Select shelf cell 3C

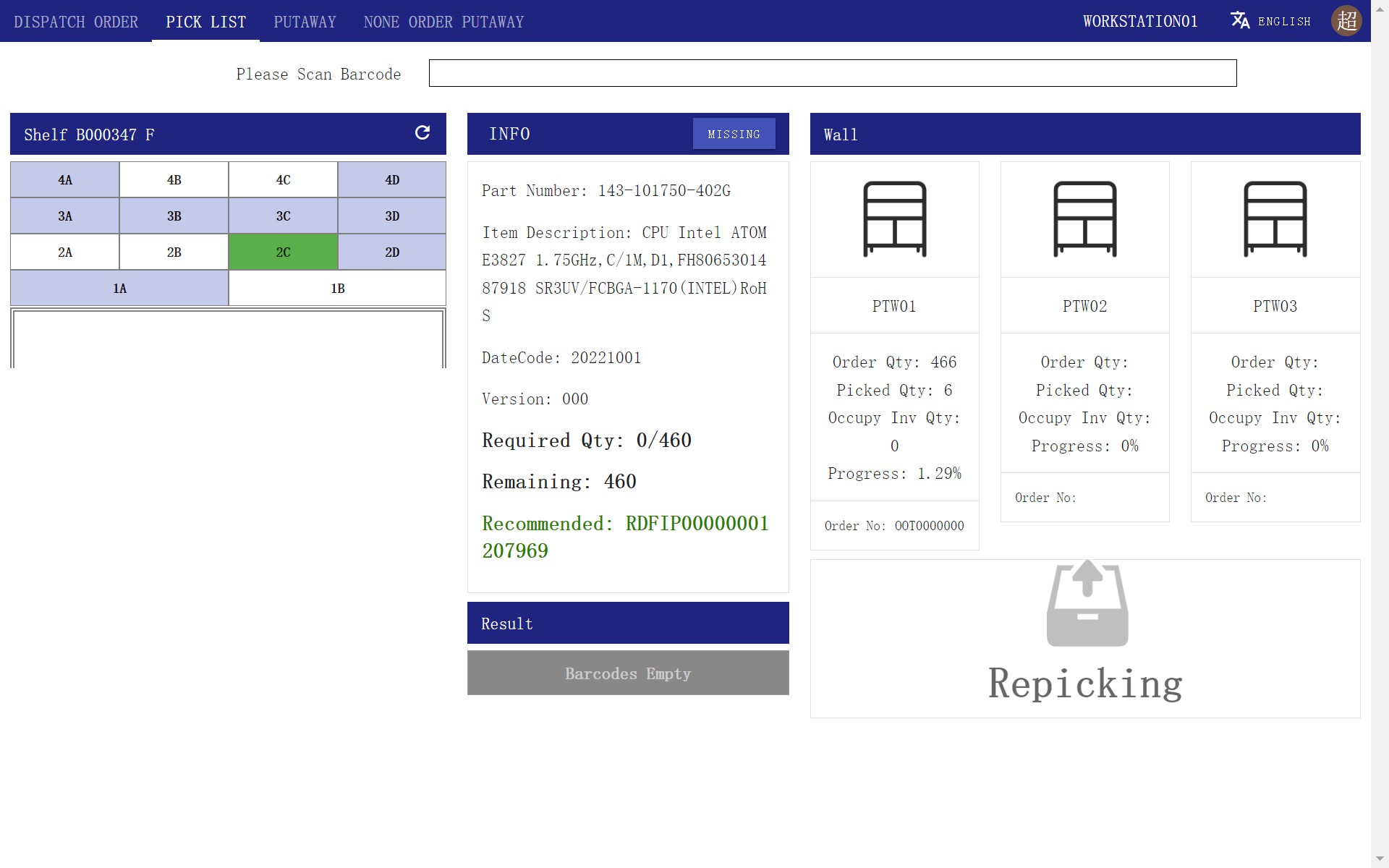click(283, 216)
